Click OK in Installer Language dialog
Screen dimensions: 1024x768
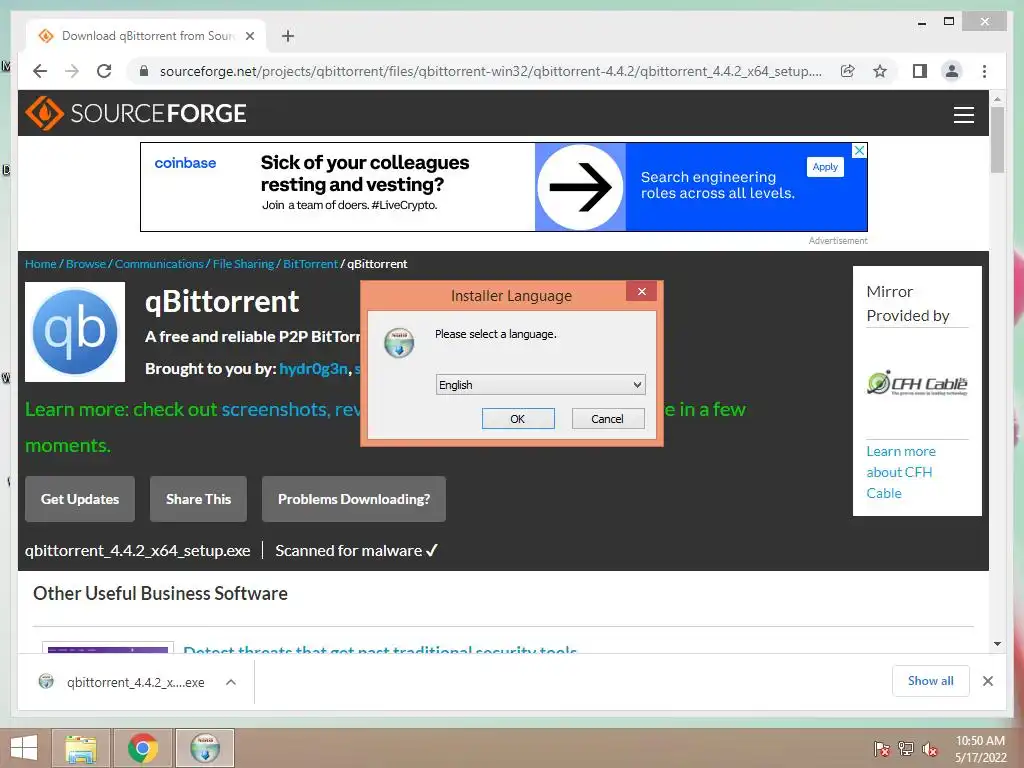518,419
